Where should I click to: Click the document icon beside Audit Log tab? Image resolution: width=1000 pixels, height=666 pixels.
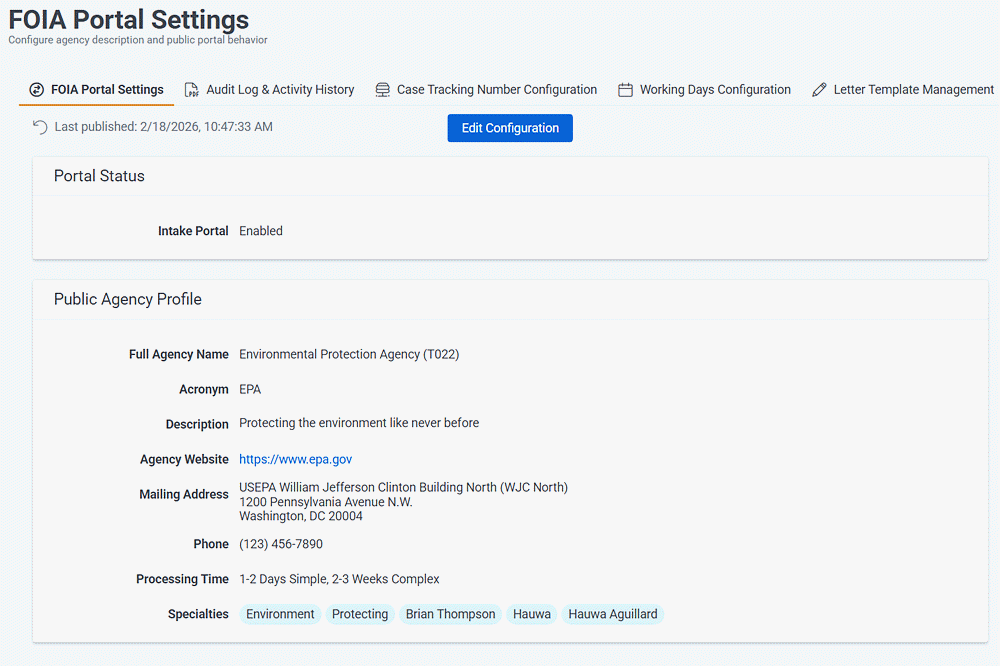coord(191,89)
